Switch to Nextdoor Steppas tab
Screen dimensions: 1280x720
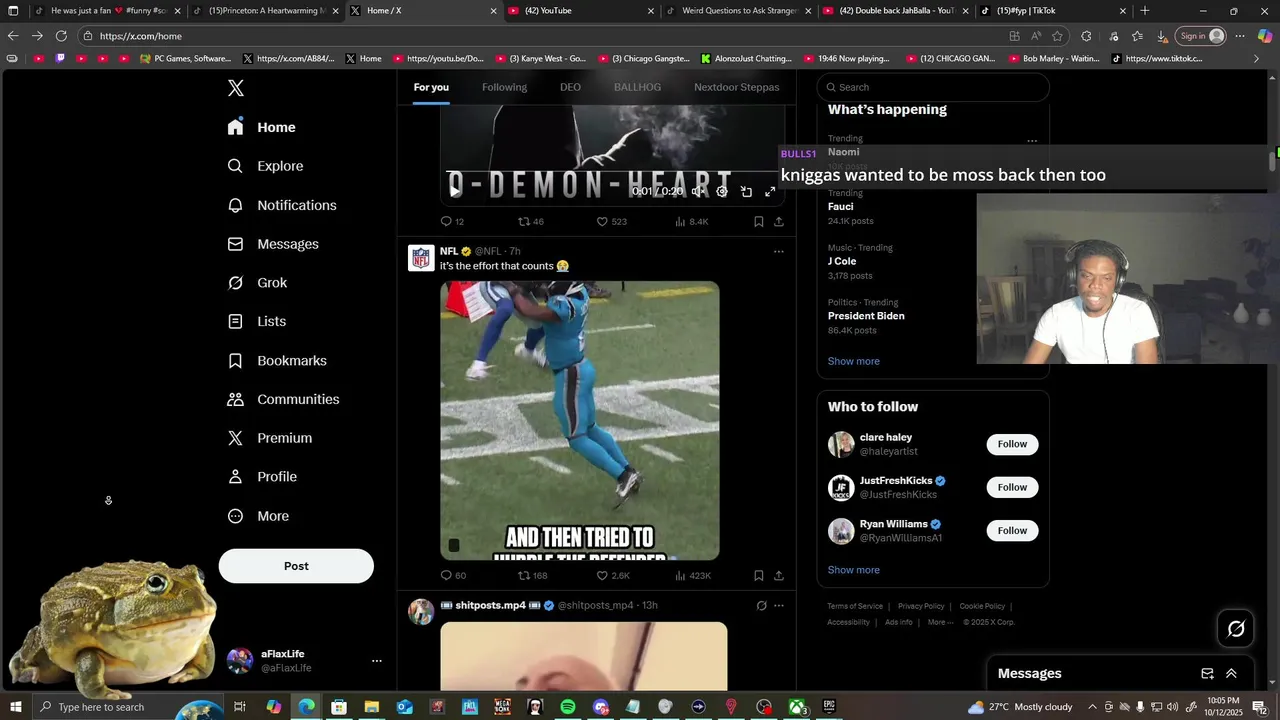[737, 87]
